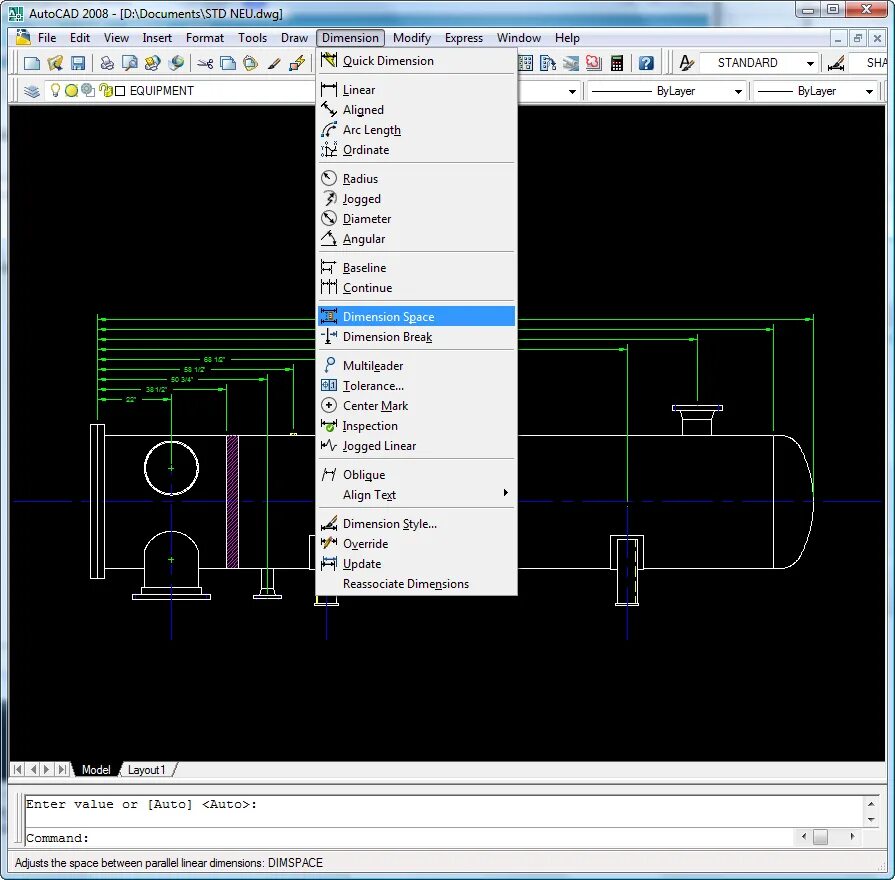
Task: Click the command window horizontal scrollbar thumb
Action: click(820, 837)
